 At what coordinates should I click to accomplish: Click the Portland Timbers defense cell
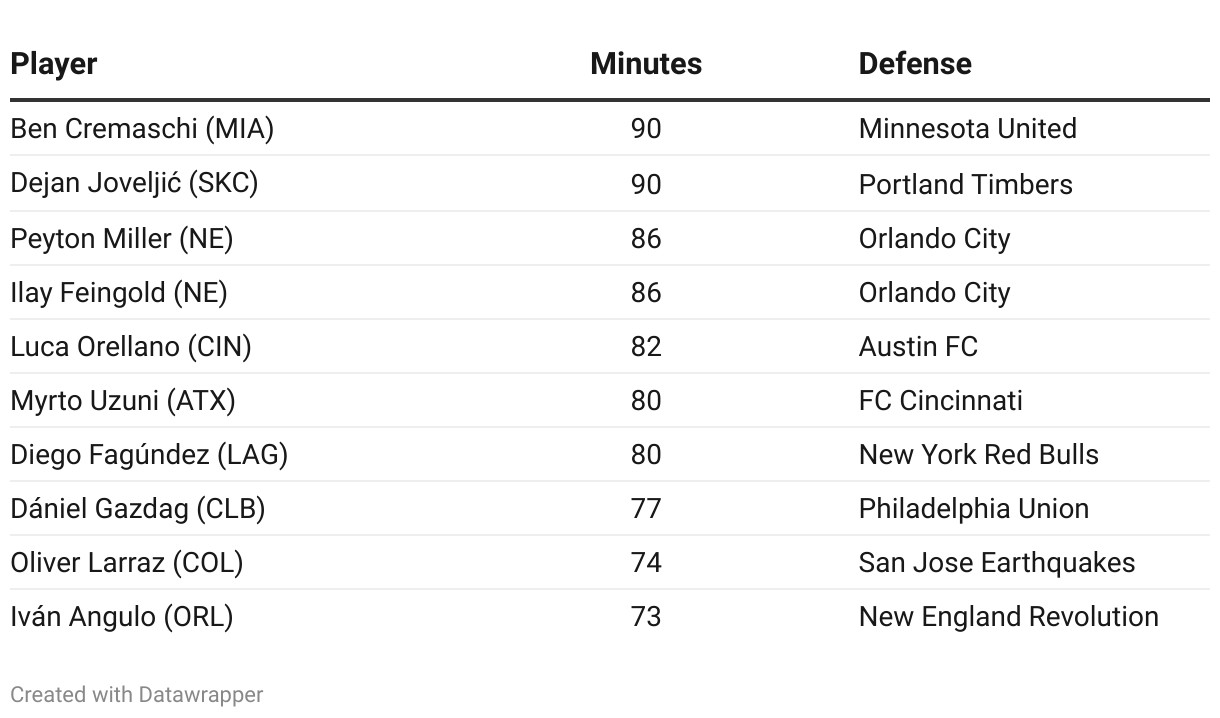965,184
